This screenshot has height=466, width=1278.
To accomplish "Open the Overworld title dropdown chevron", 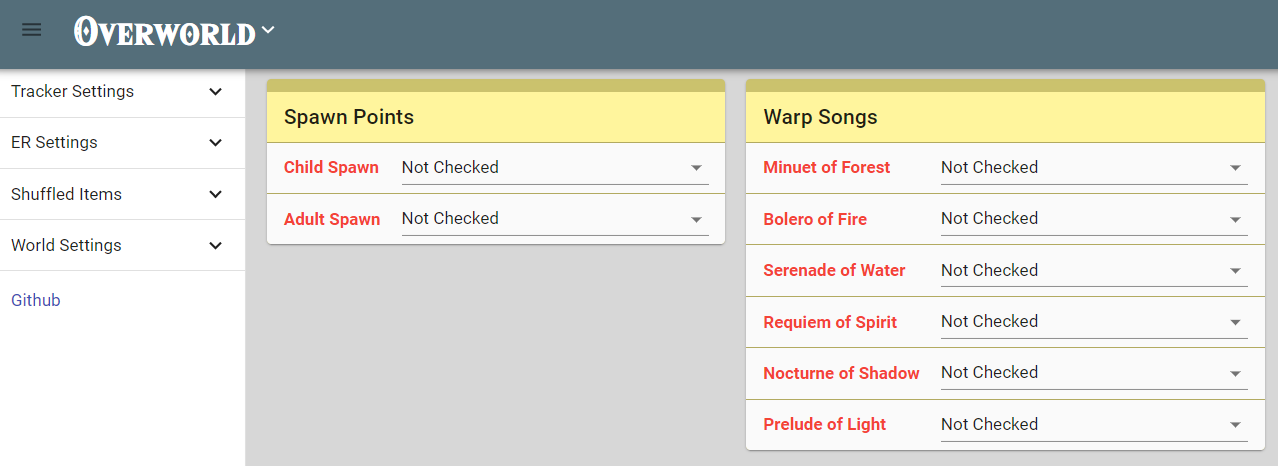I will [268, 31].
